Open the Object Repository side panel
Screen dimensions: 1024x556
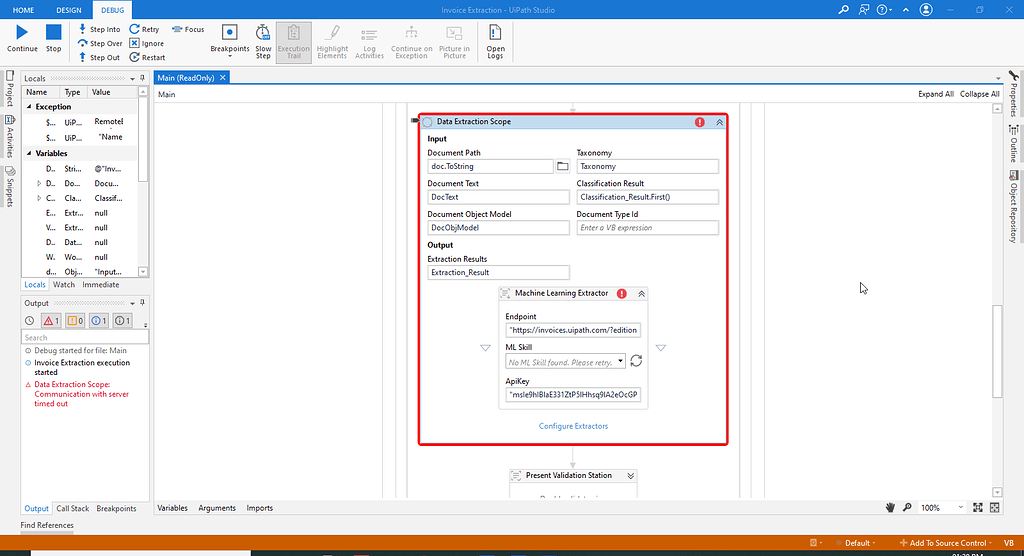[1014, 206]
